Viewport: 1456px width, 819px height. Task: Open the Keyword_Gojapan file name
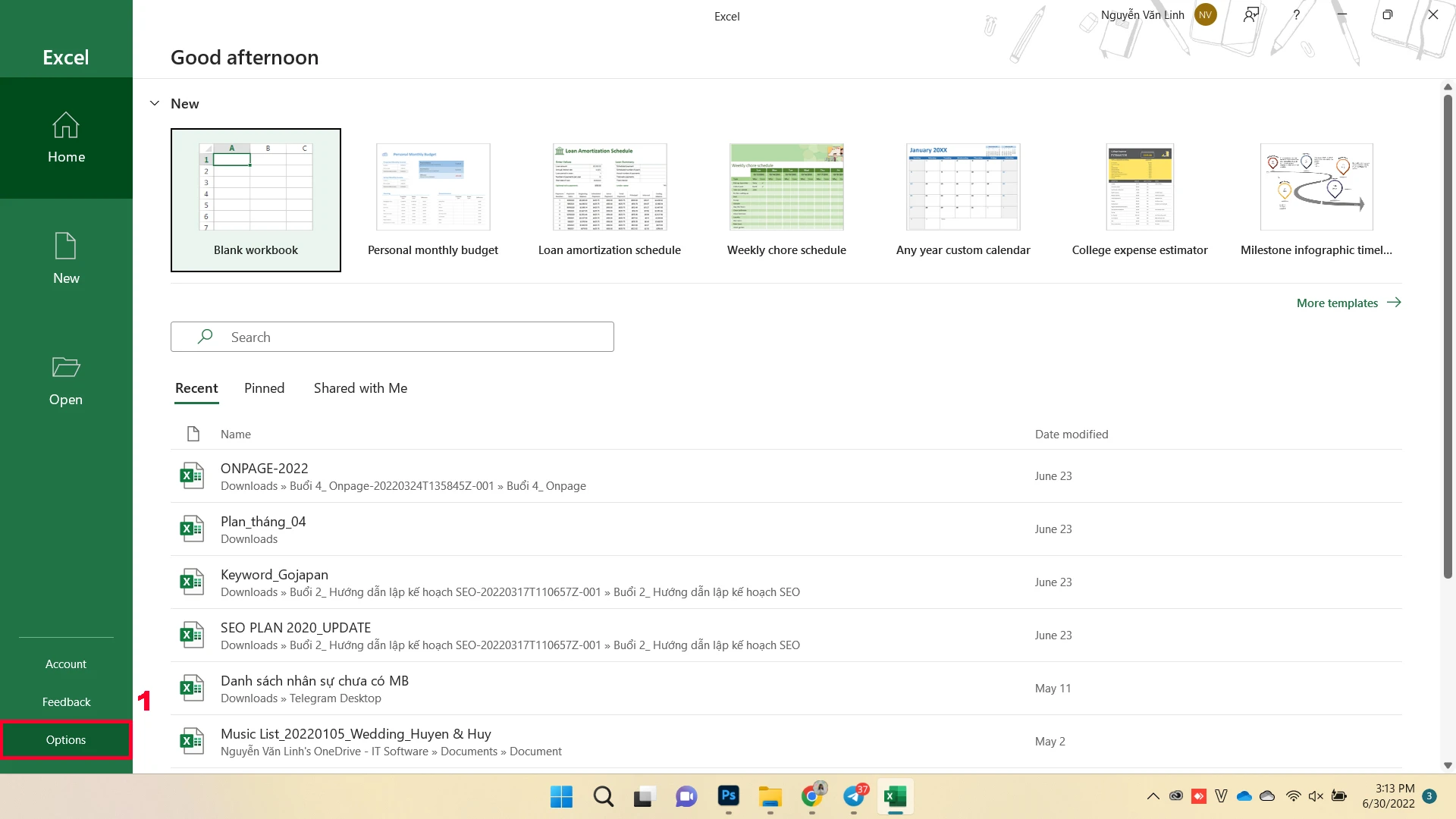coord(274,574)
